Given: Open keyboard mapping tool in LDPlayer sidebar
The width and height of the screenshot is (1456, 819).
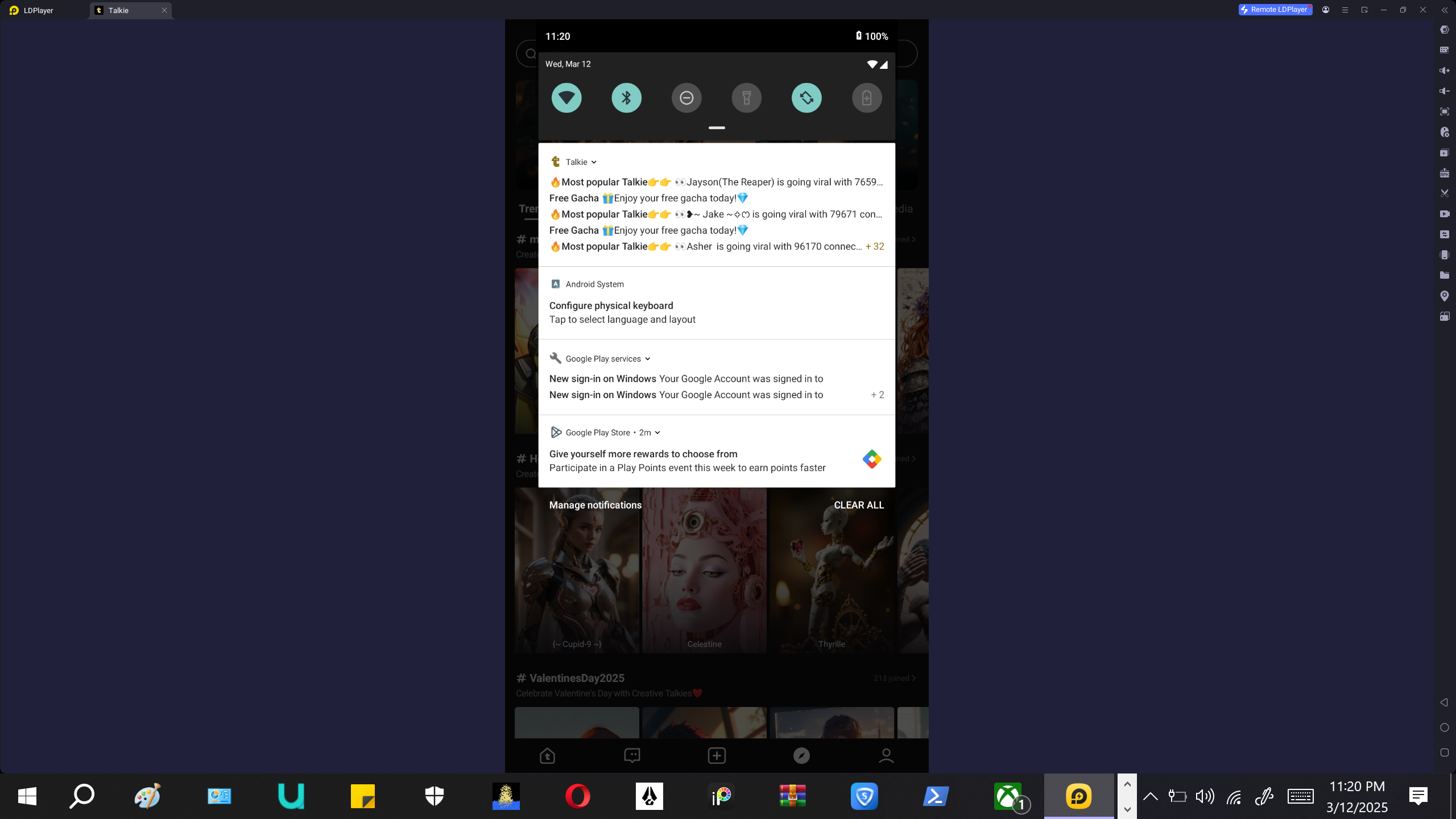Looking at the screenshot, I should click(1444, 50).
